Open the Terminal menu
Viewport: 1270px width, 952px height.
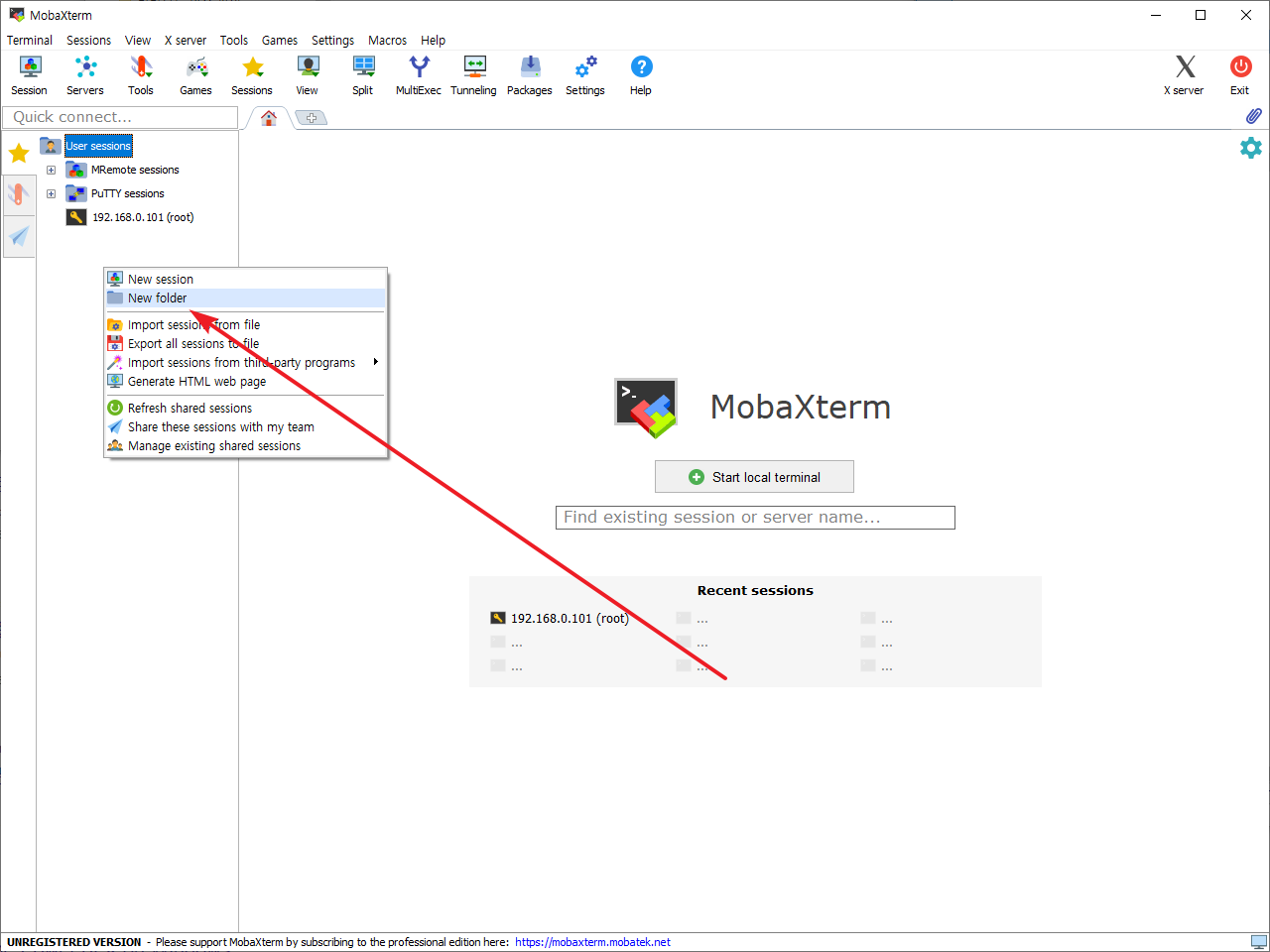point(30,41)
